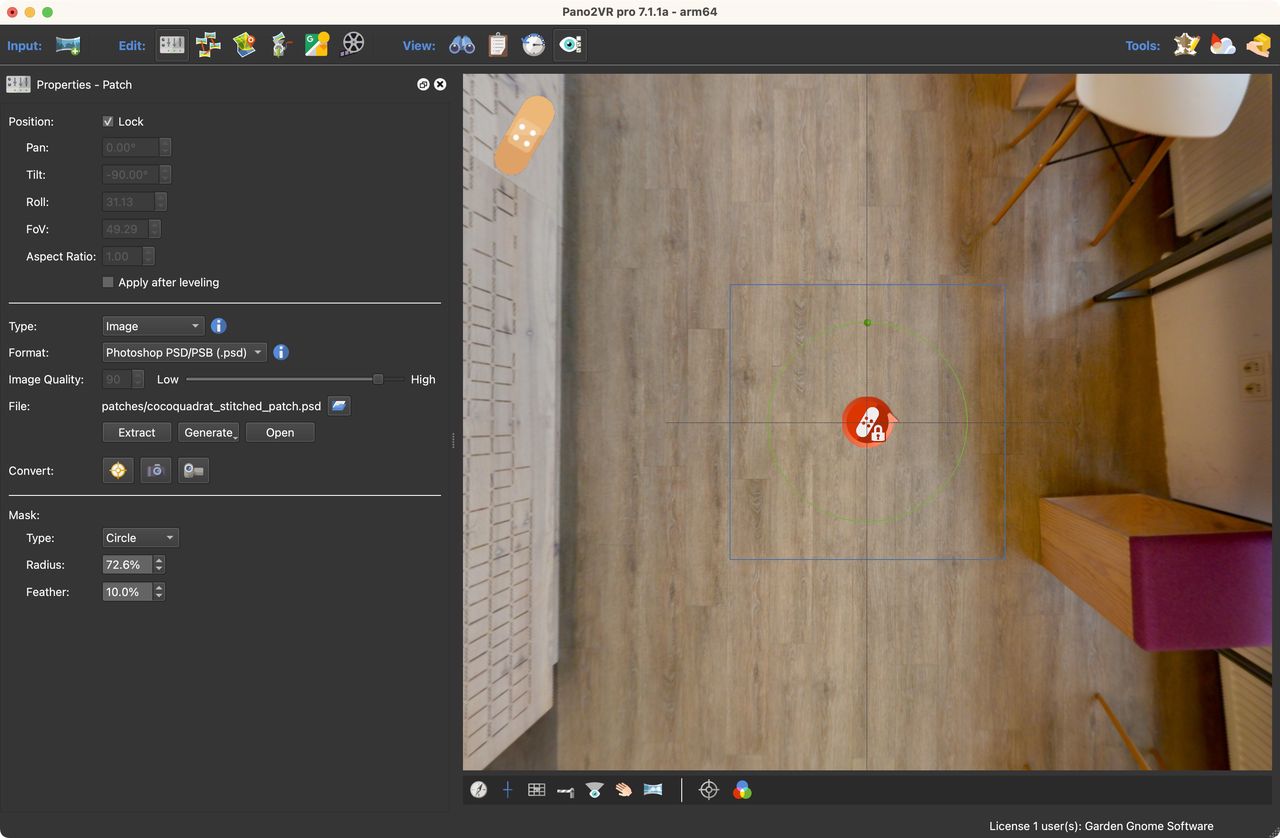
Task: Open the Tour Browser filmstrip icon
Action: 352,45
